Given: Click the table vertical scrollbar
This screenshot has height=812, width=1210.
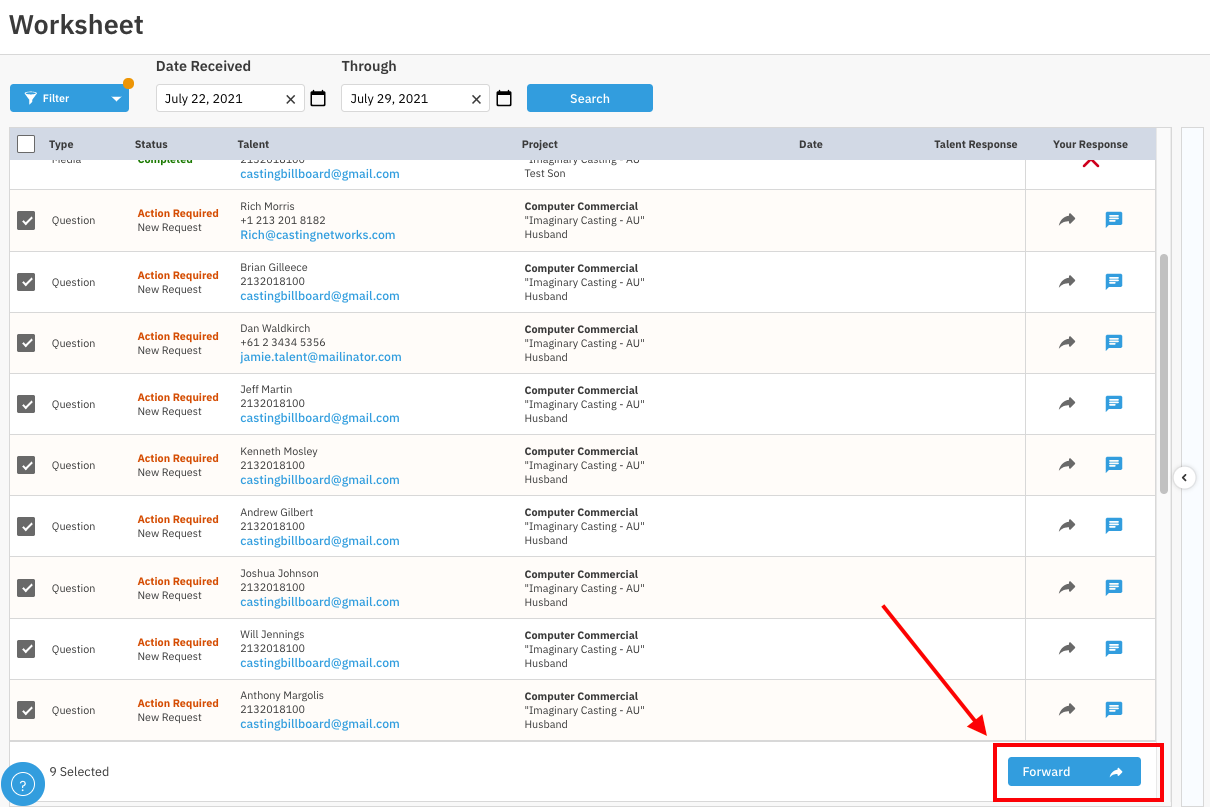Looking at the screenshot, I should pyautogui.click(x=1164, y=372).
